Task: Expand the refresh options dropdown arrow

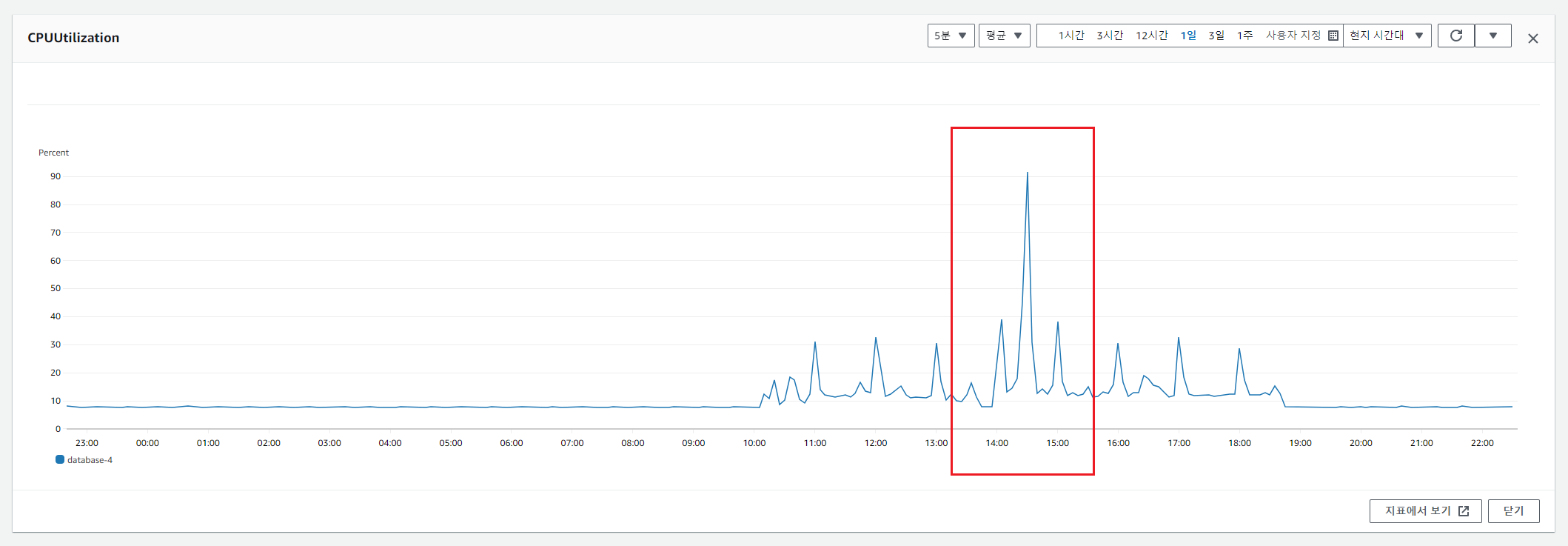Action: (x=1492, y=36)
